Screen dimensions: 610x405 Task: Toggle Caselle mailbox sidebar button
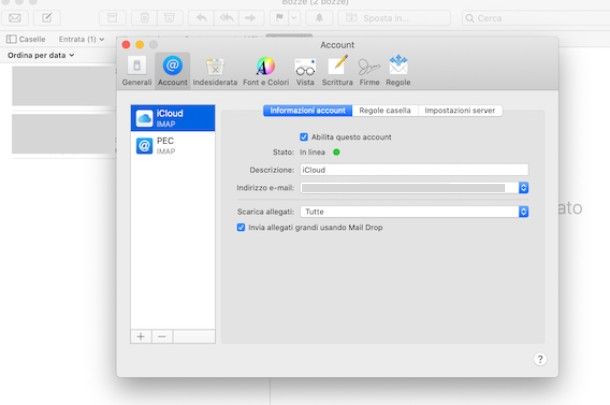point(26,39)
